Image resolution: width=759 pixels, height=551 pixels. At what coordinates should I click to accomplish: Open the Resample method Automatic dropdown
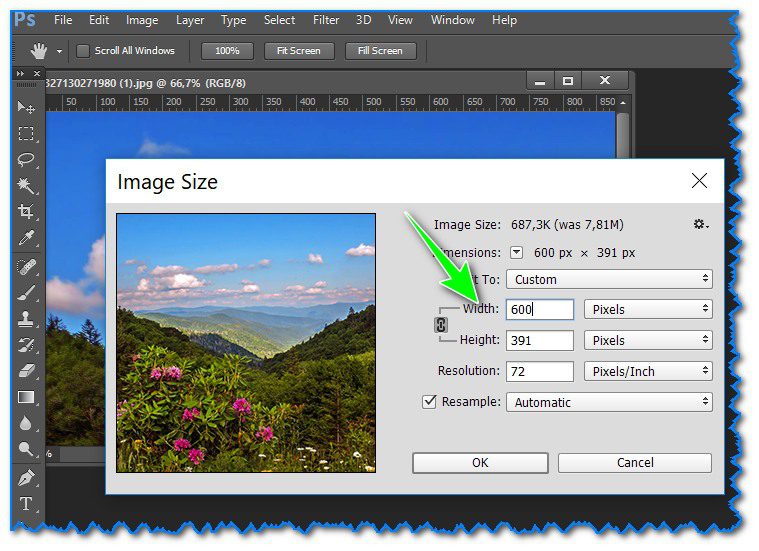608,402
